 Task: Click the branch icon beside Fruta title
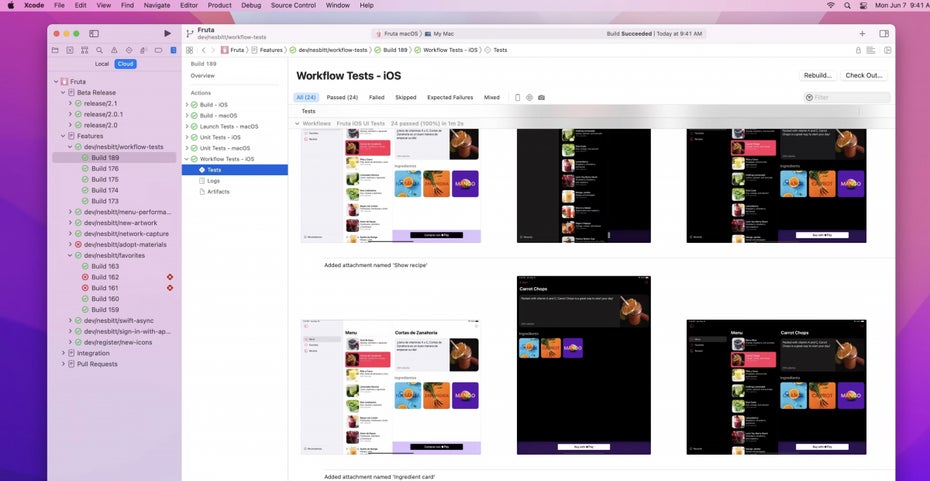(x=189, y=34)
